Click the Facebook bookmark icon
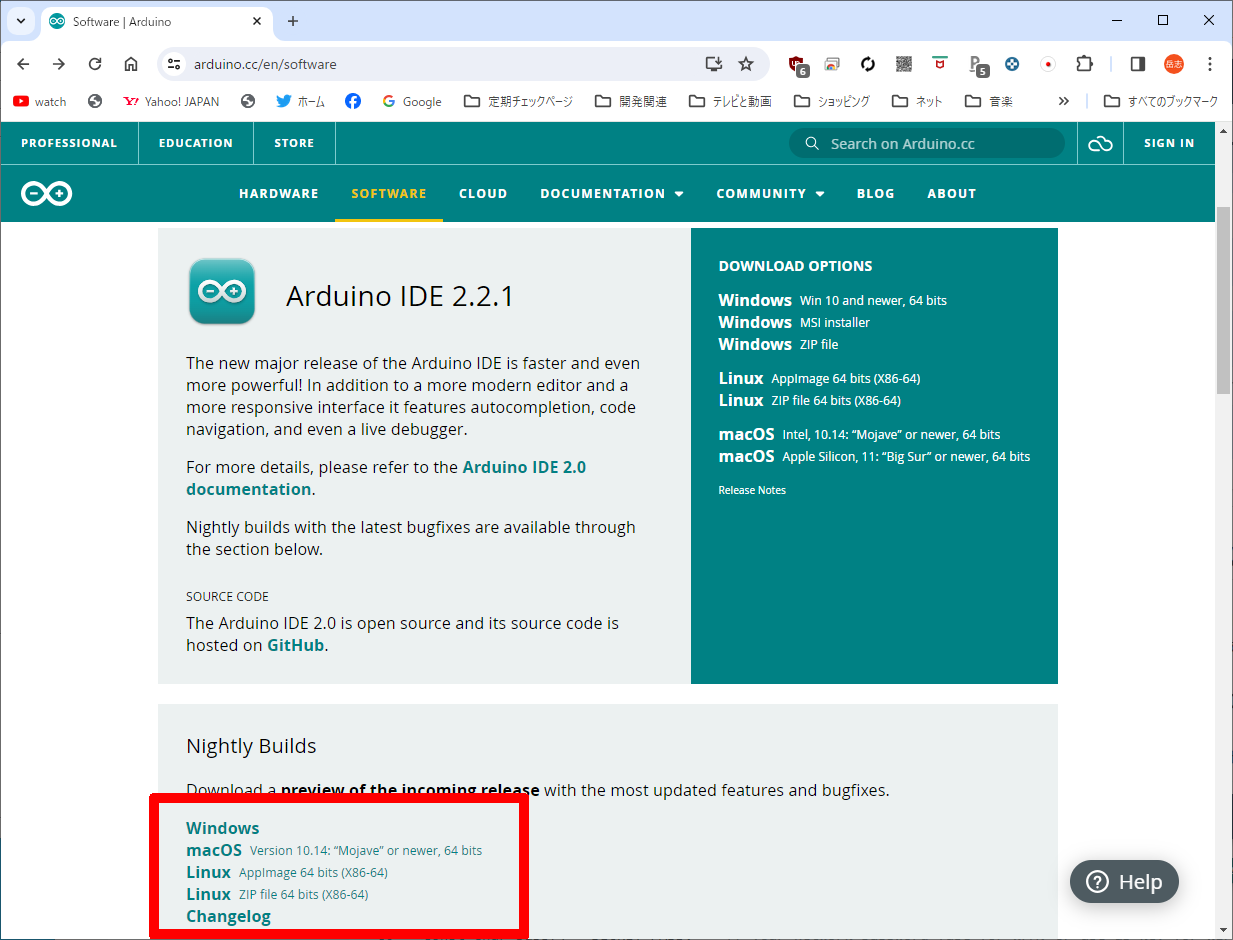The width and height of the screenshot is (1233, 940). (353, 101)
